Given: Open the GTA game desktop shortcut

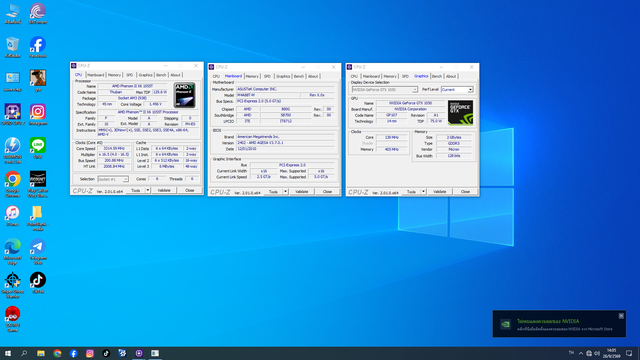Looking at the screenshot, I should (38, 81).
